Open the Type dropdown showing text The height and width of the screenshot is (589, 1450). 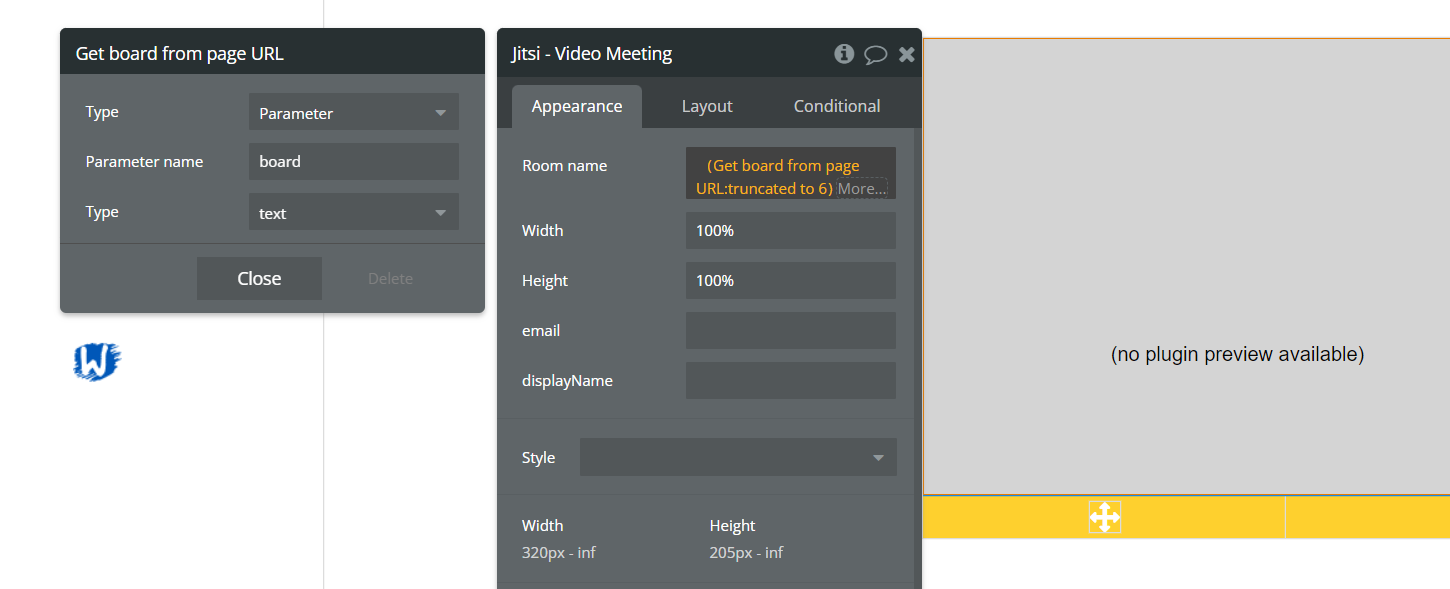(354, 212)
